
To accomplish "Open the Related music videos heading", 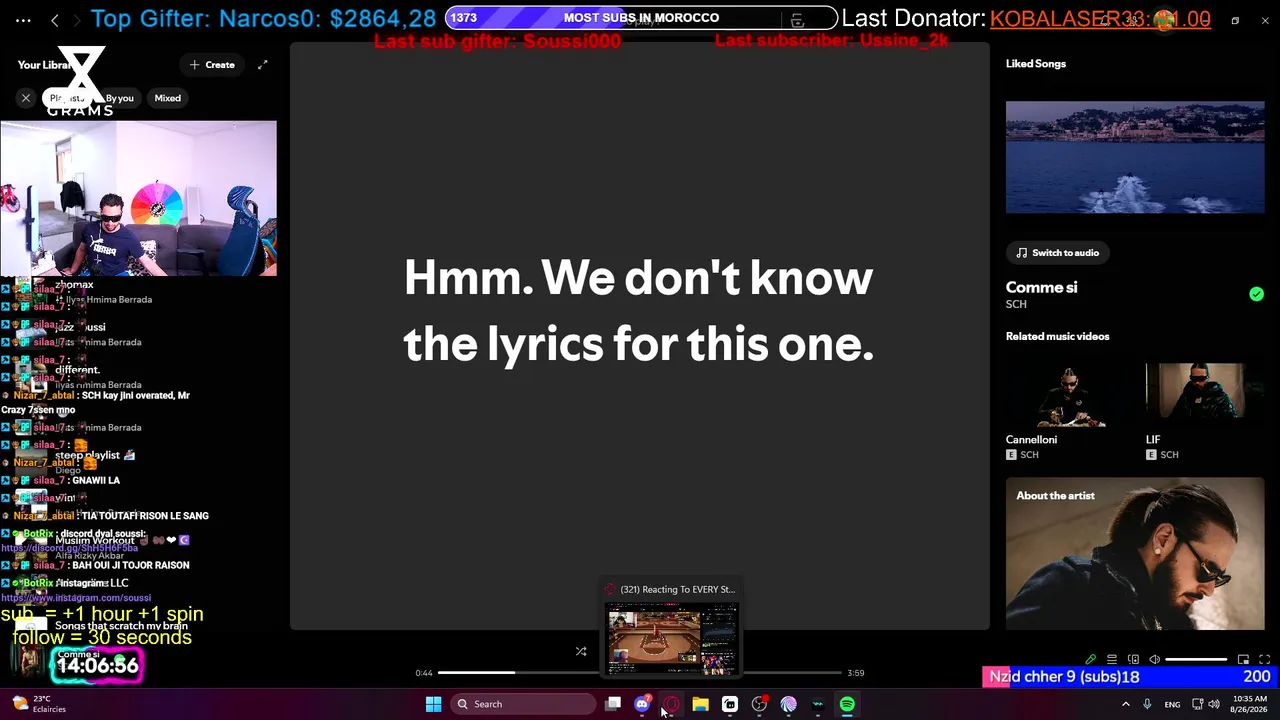I will [1057, 337].
